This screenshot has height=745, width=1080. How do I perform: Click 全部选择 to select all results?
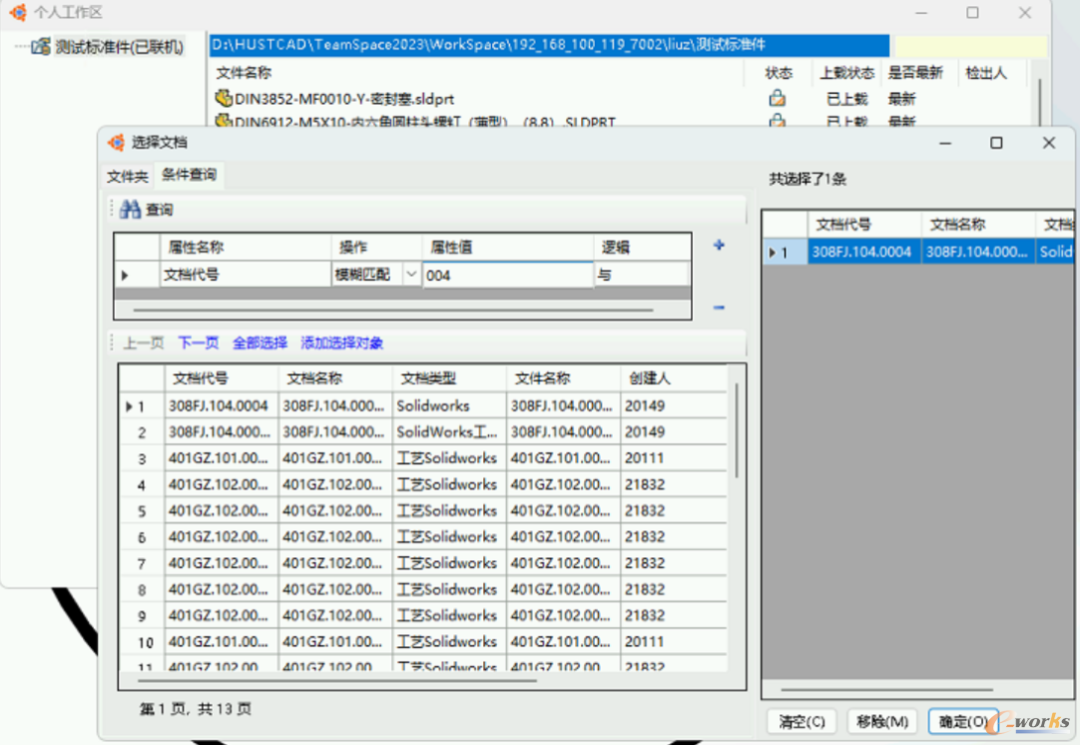point(260,343)
